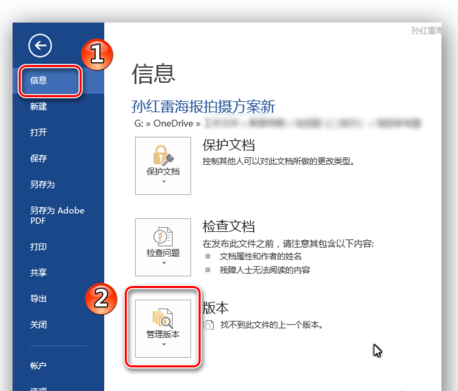Click the document icon beside 找不到此文件的上一个版本
The image size is (458, 391).
click(209, 325)
